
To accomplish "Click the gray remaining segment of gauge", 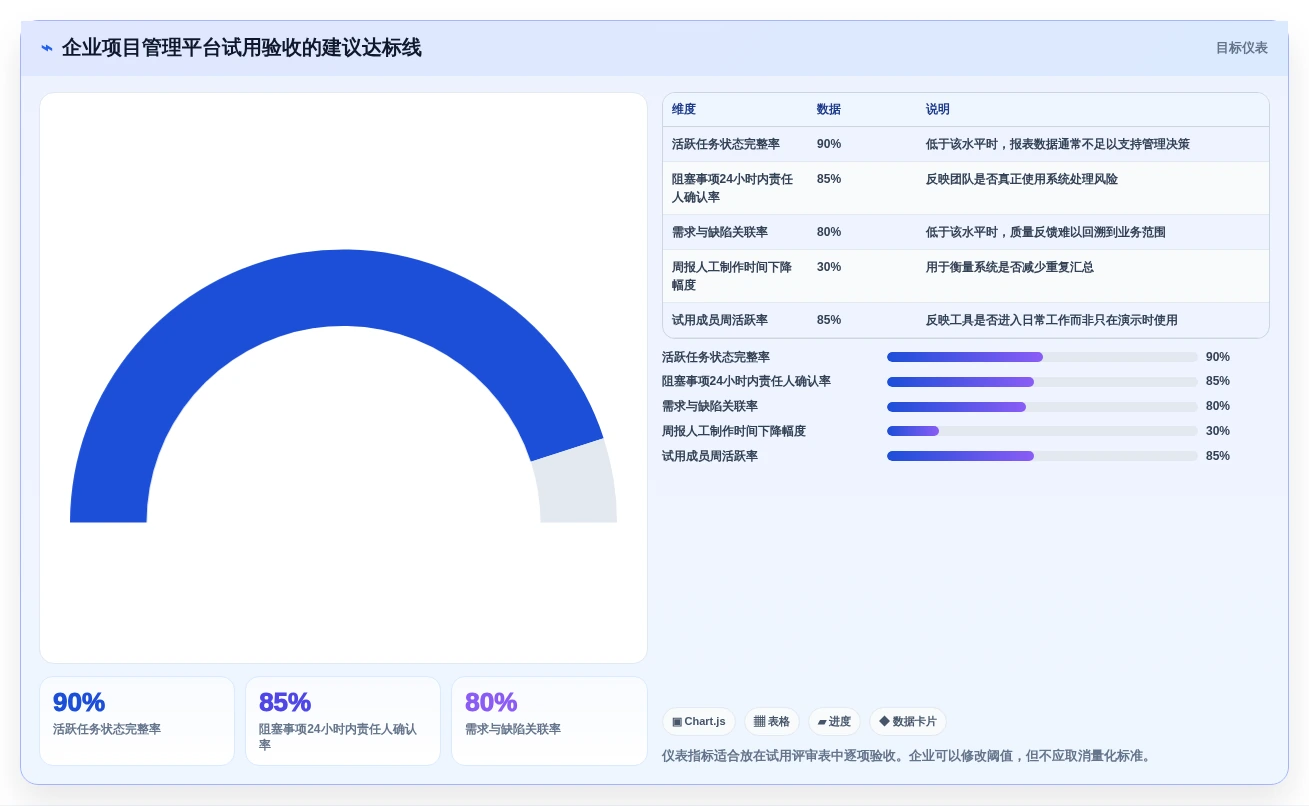I will coord(577,485).
